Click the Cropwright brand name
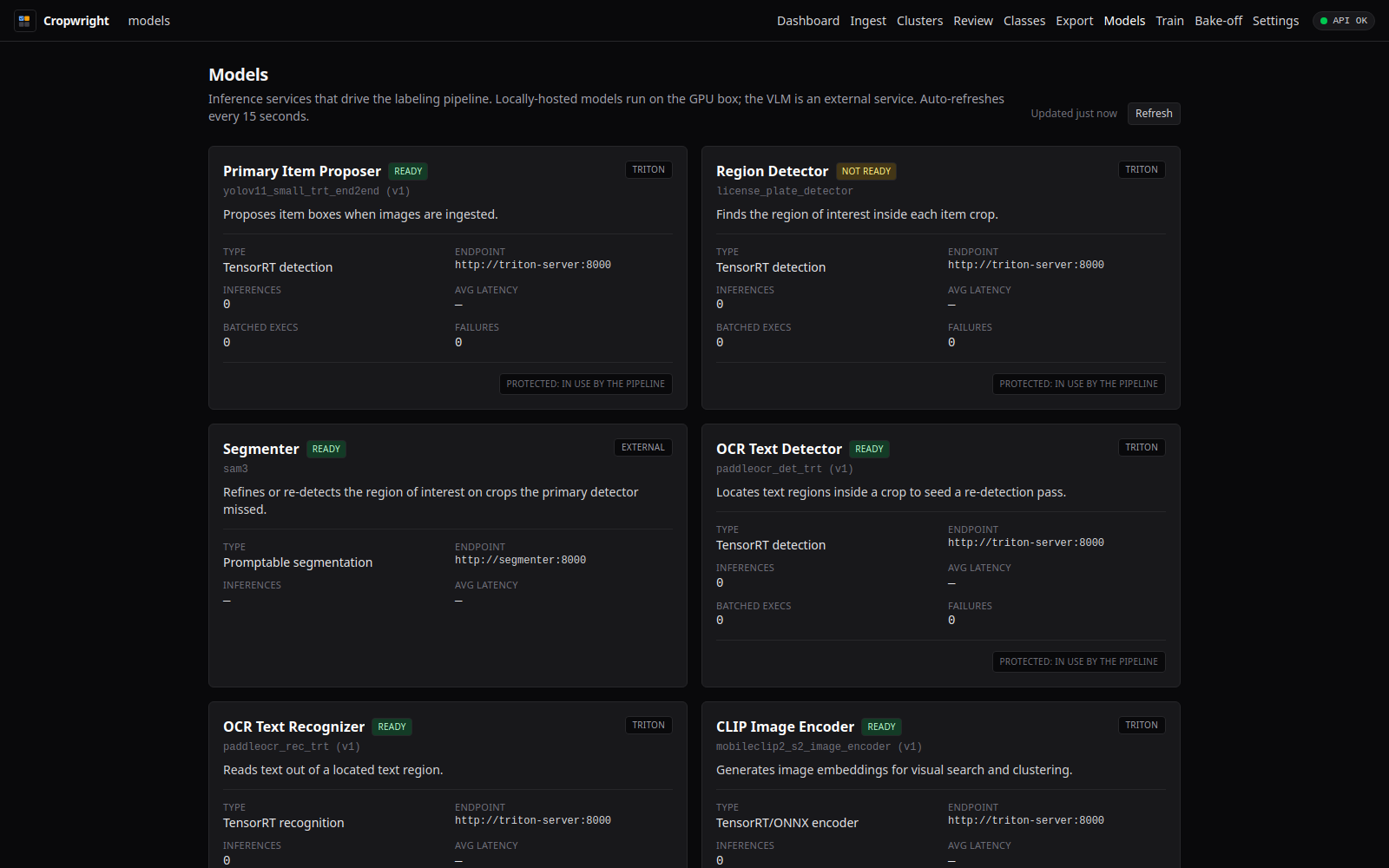Viewport: 1389px width, 868px height. coord(76,21)
